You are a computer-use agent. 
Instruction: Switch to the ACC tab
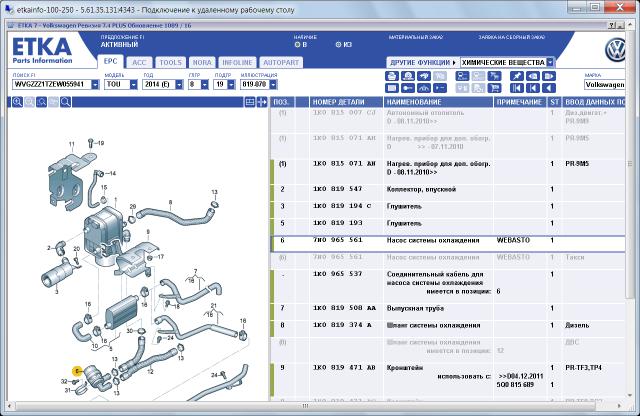coord(139,62)
